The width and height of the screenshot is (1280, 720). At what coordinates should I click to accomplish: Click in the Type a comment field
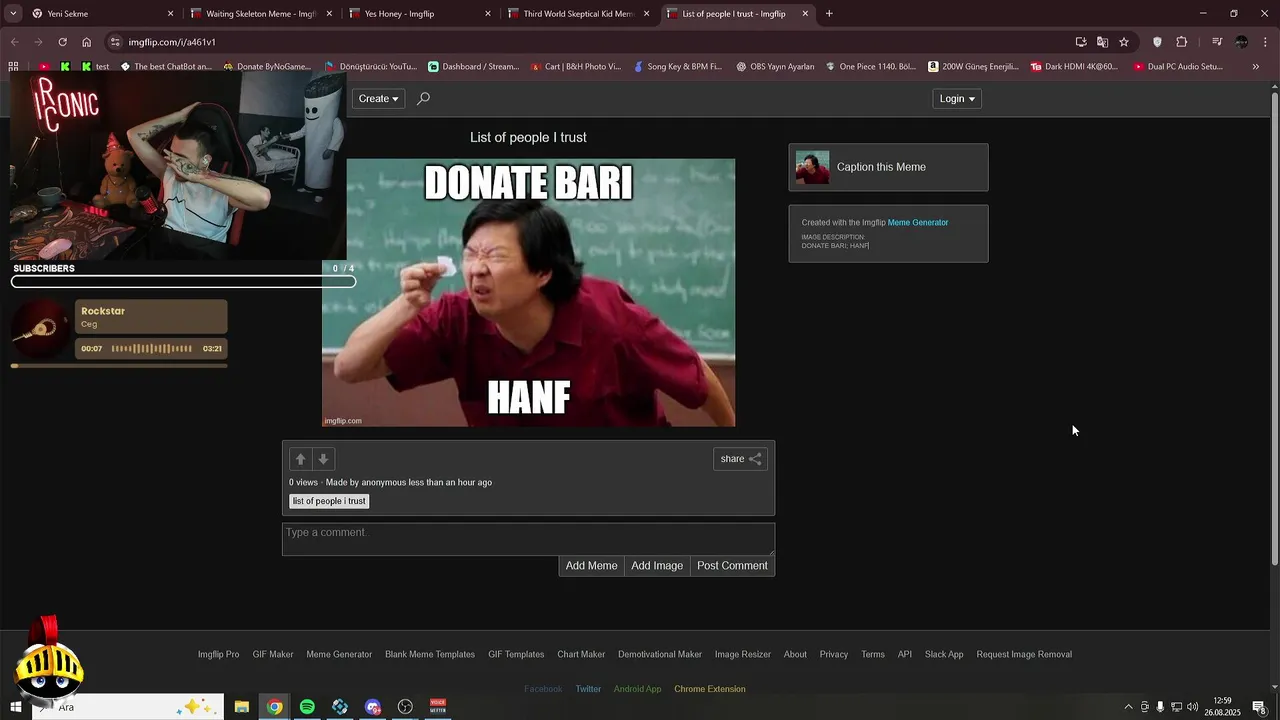528,539
